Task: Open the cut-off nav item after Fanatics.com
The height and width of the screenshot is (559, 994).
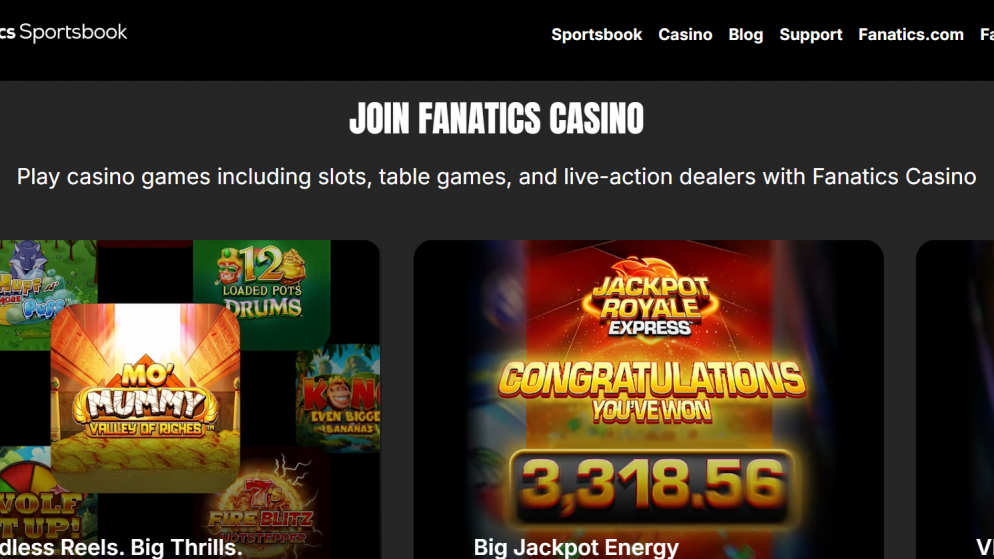Action: 986,34
